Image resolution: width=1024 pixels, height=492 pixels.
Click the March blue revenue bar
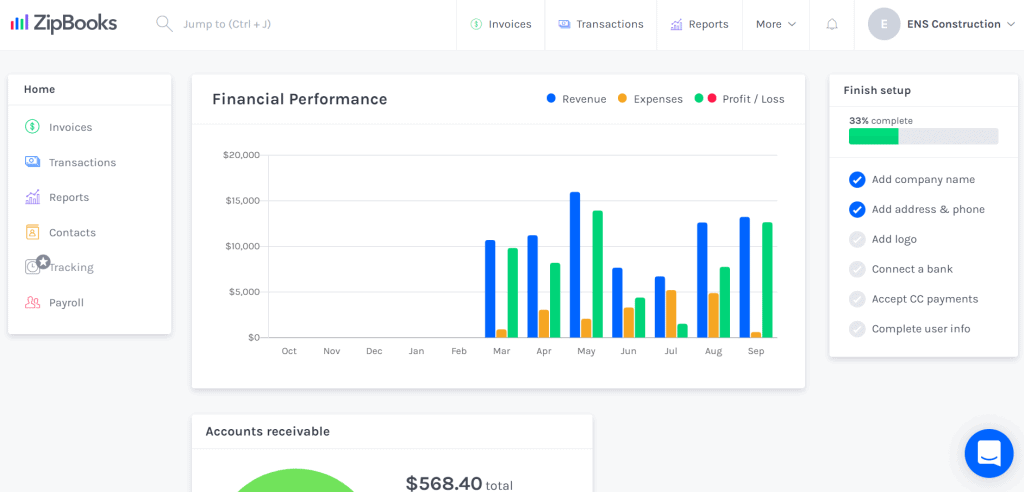click(490, 289)
